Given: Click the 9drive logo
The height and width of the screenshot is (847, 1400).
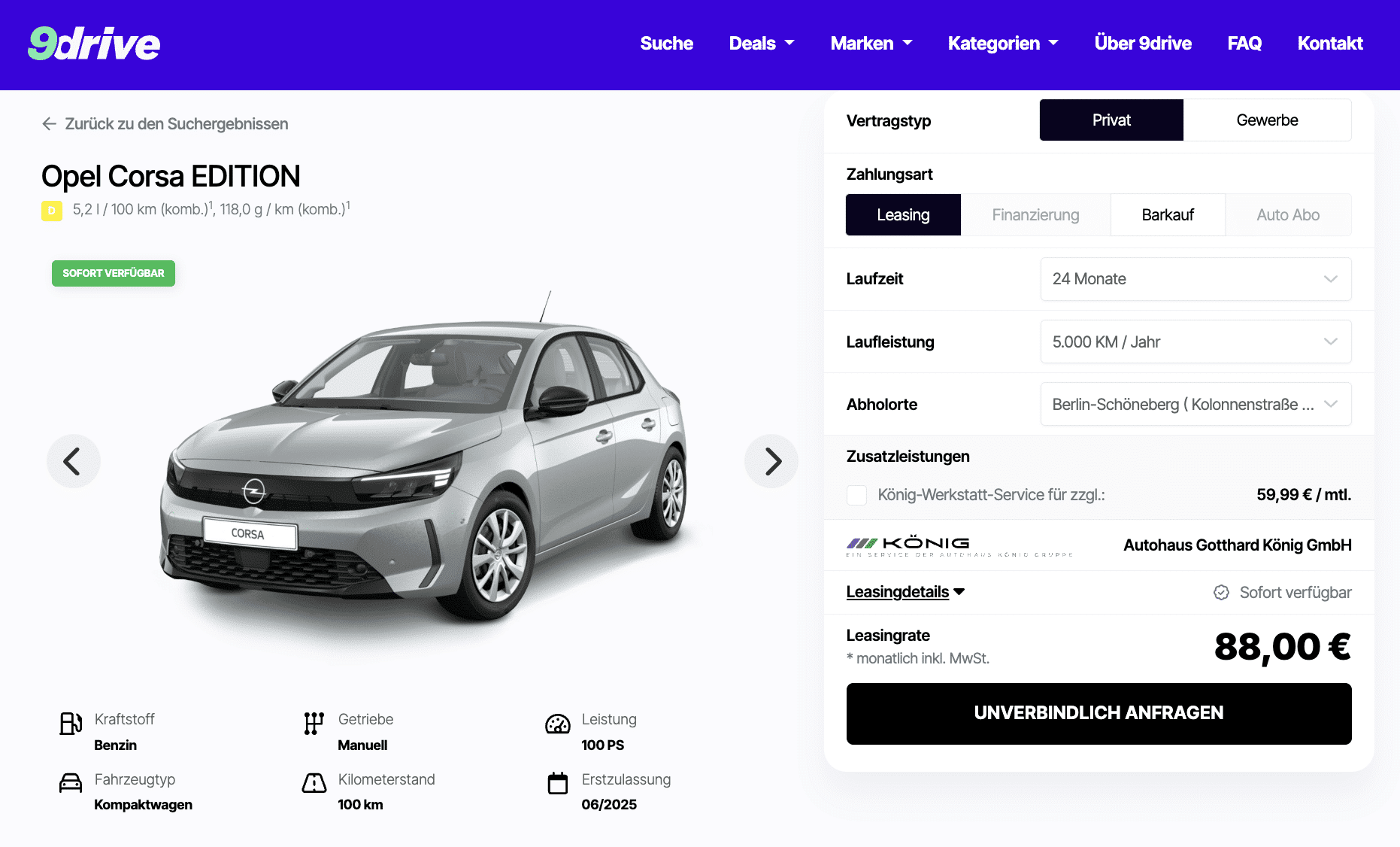Looking at the screenshot, I should point(94,43).
